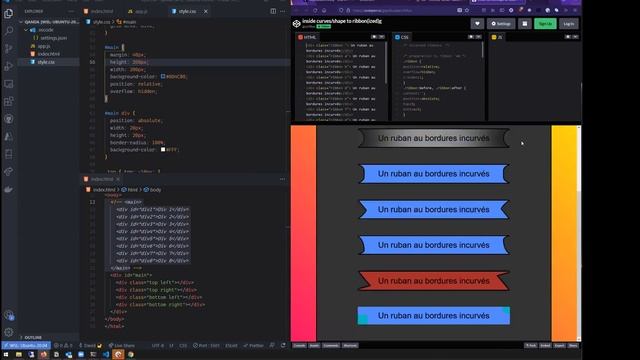Screen dimensions: 640x360
Task: Open the Explorer view in VS Code activity bar
Action: coord(9,13)
